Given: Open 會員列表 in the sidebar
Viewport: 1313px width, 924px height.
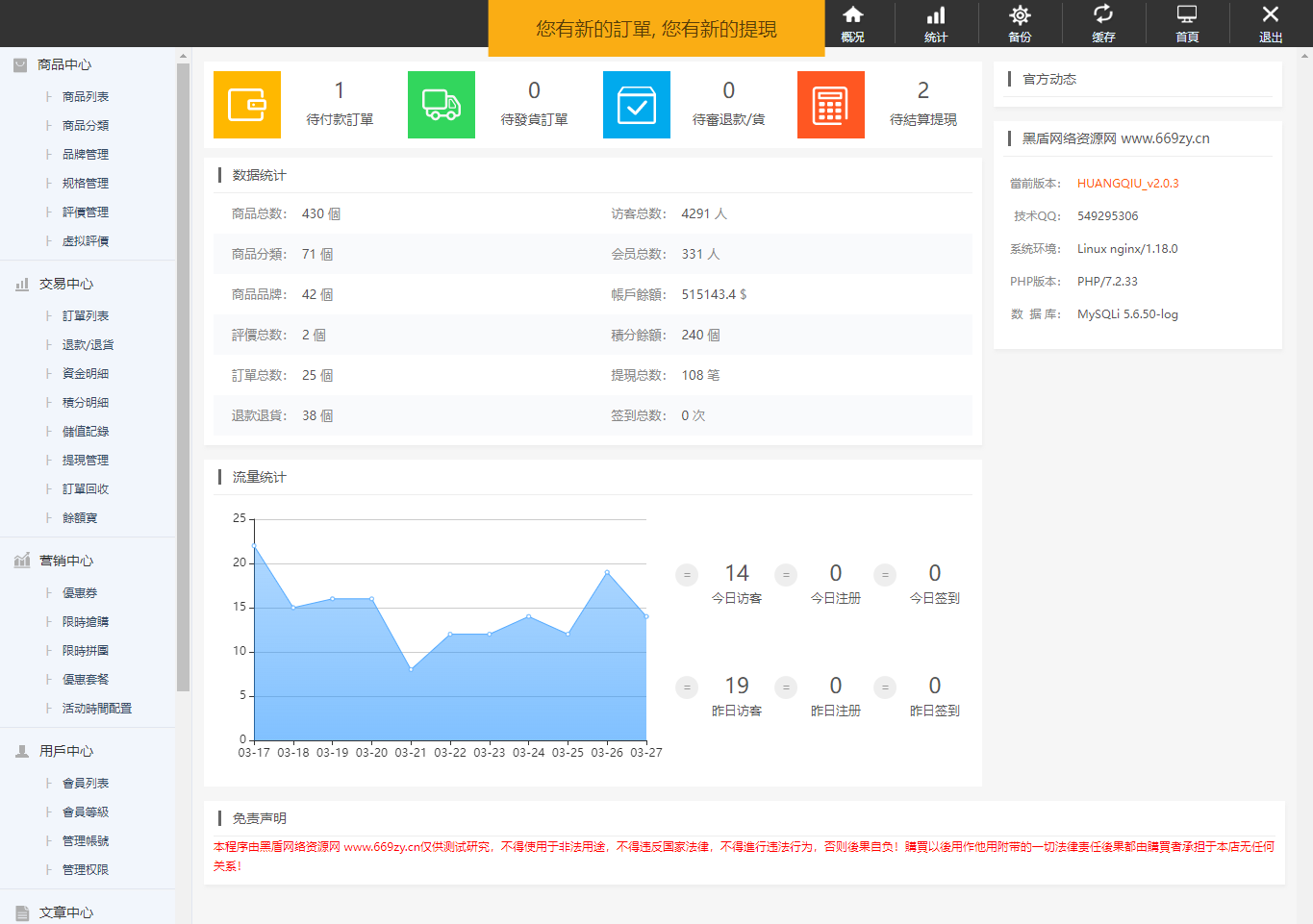Looking at the screenshot, I should point(86,784).
